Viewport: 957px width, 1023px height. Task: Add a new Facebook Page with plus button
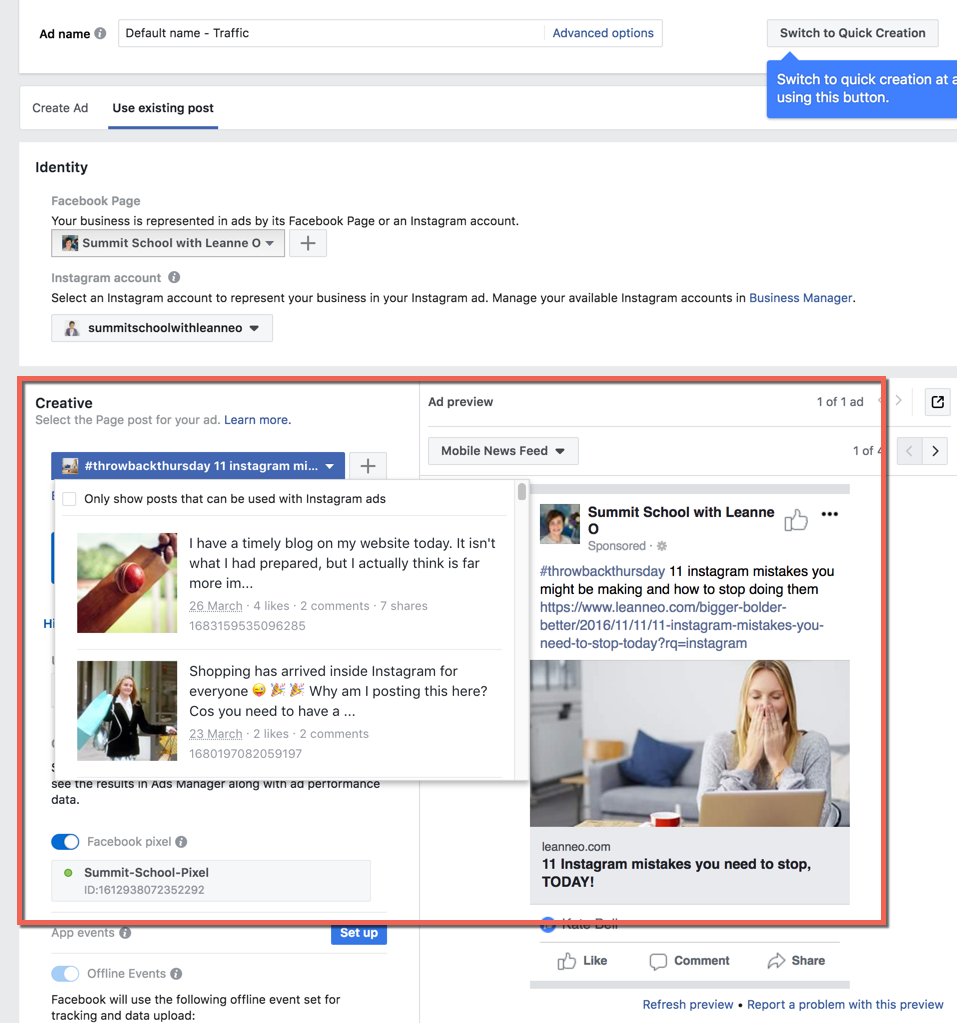[x=308, y=243]
